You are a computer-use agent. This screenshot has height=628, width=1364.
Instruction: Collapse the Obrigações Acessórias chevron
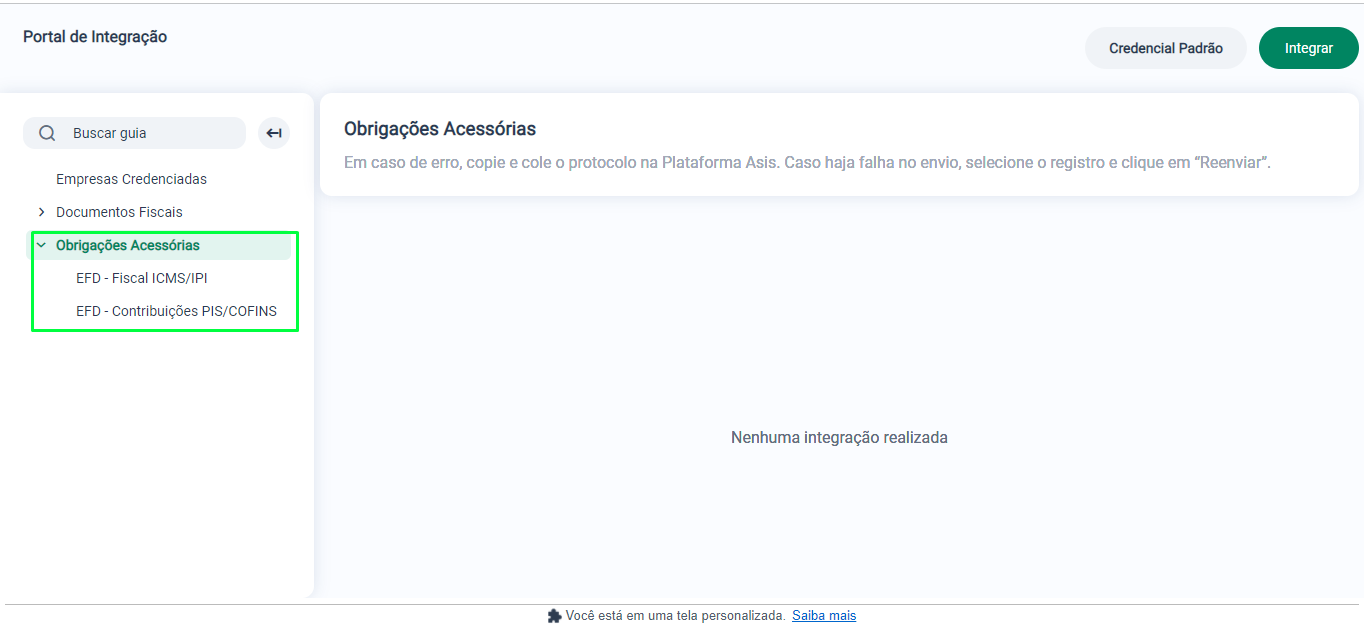point(41,245)
